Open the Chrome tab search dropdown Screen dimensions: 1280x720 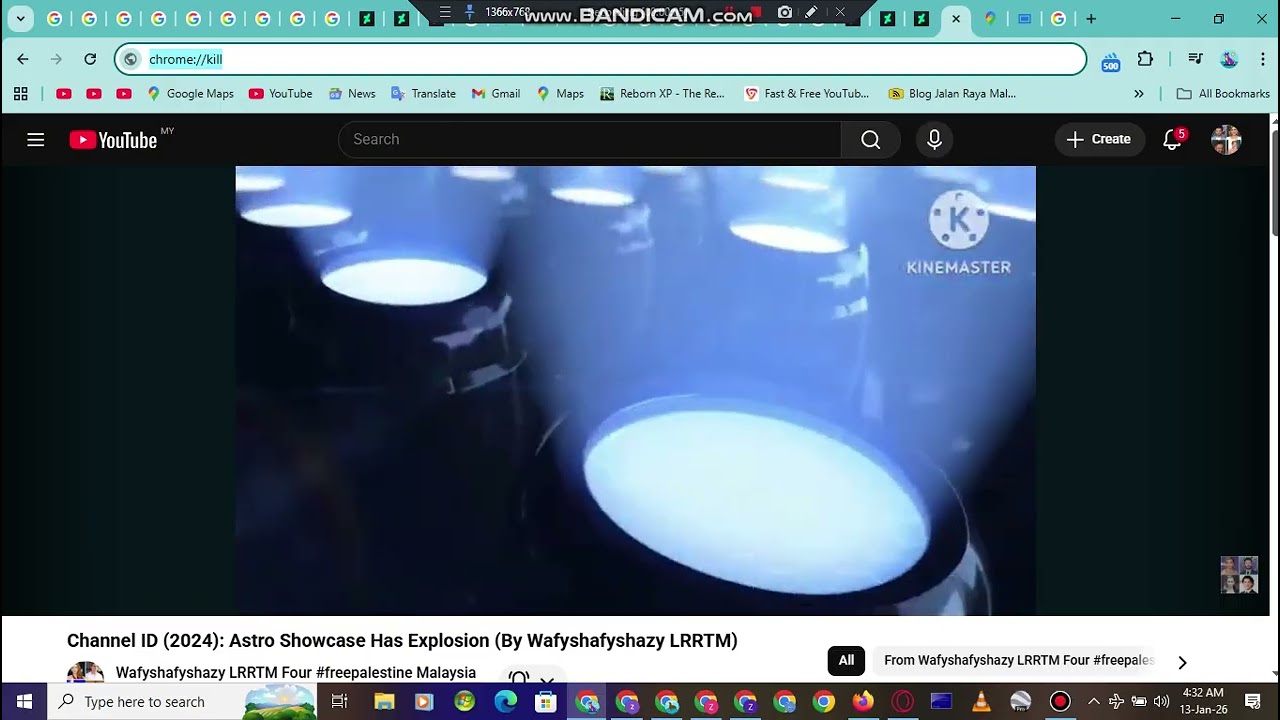coord(20,19)
